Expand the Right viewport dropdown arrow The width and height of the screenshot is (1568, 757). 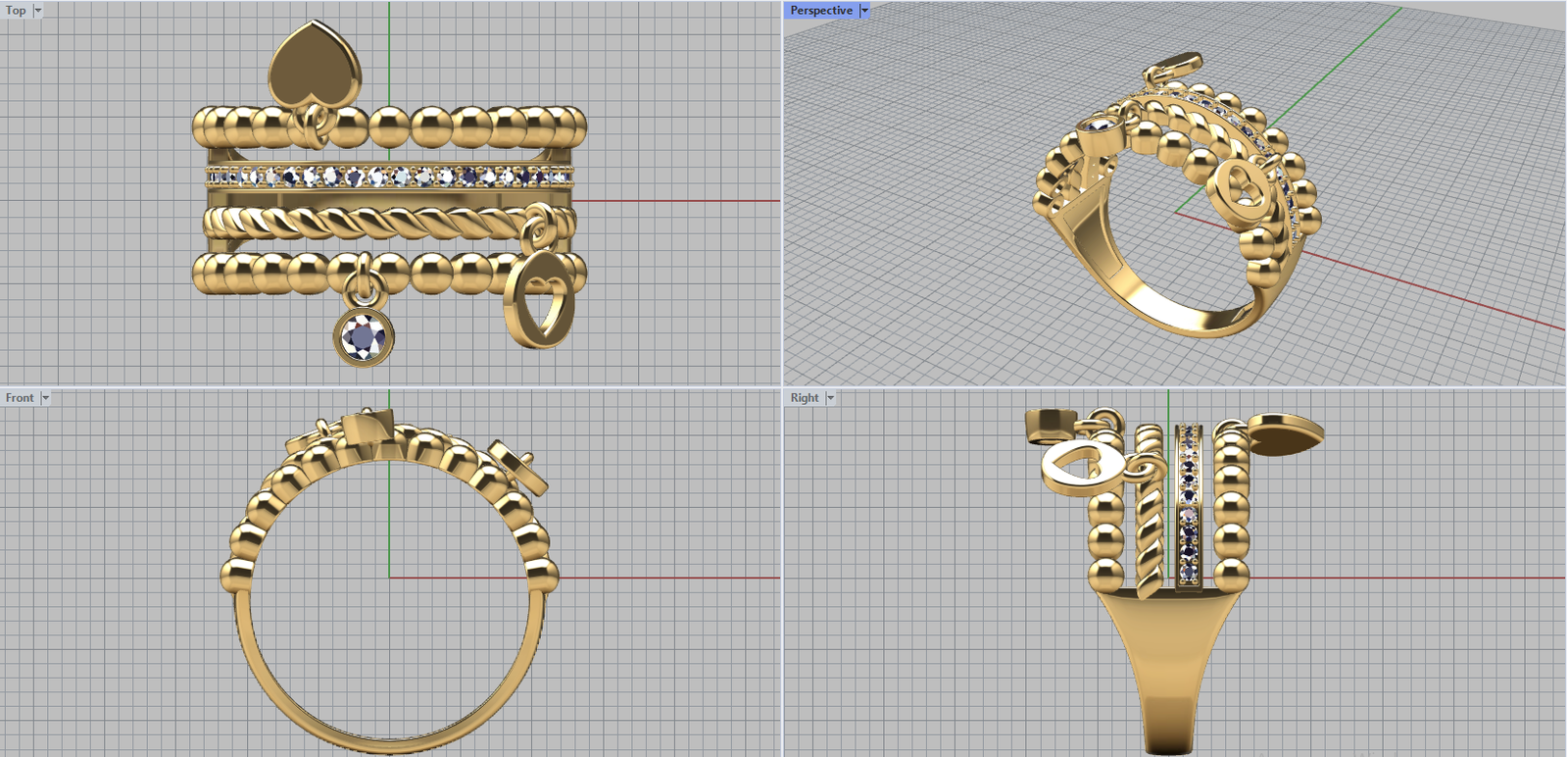pyautogui.click(x=830, y=398)
